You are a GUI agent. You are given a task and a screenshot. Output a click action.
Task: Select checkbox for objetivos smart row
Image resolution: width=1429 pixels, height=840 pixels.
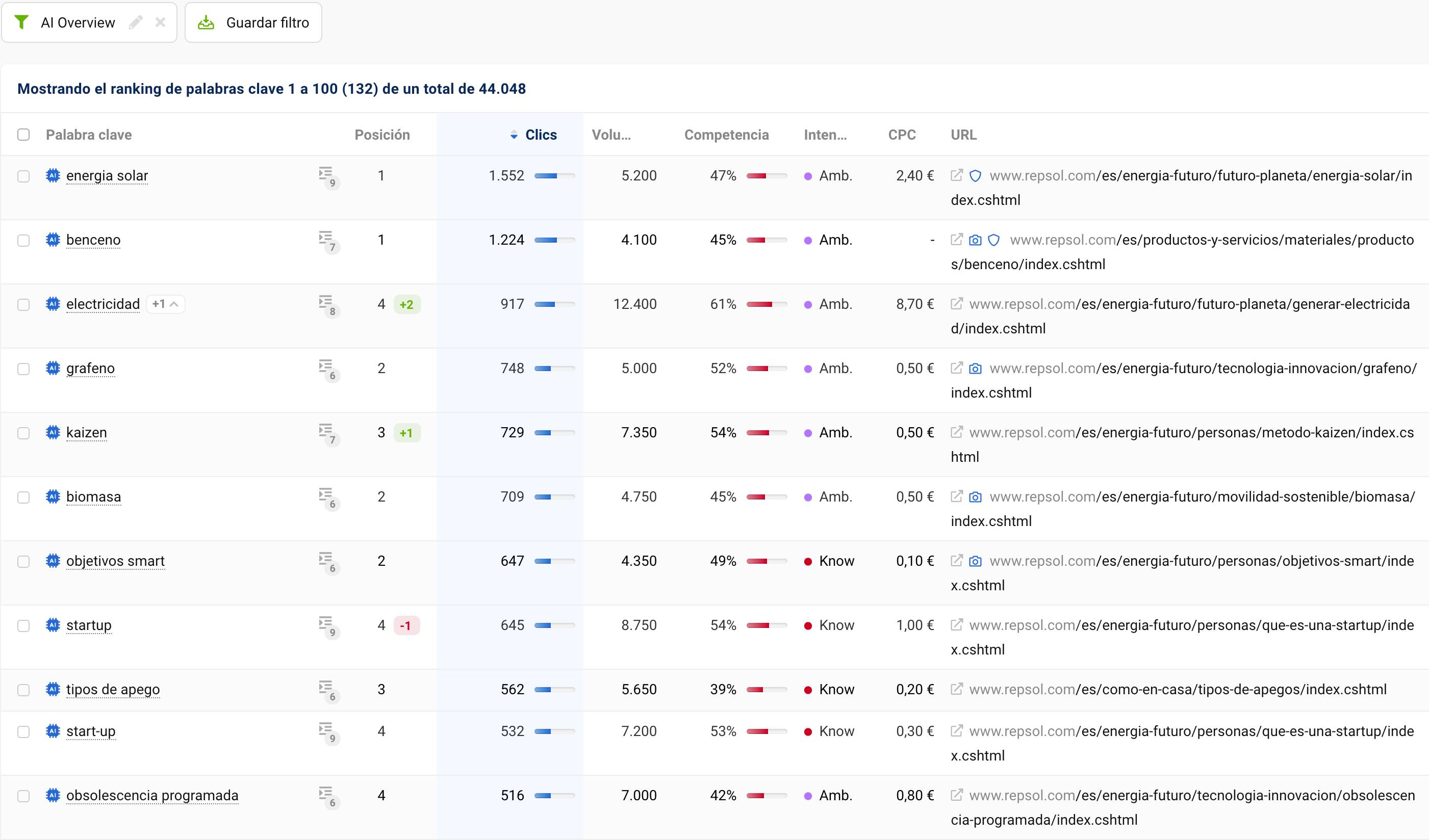(23, 561)
